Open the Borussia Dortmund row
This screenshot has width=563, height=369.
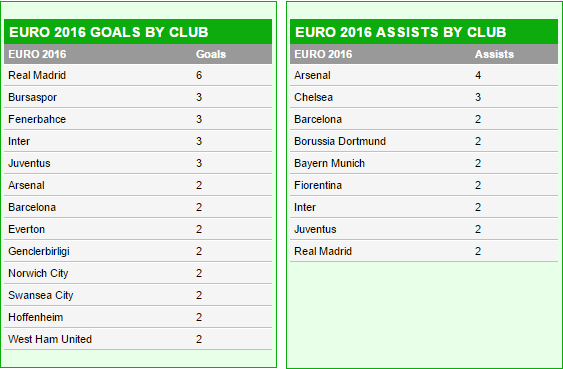click(424, 141)
